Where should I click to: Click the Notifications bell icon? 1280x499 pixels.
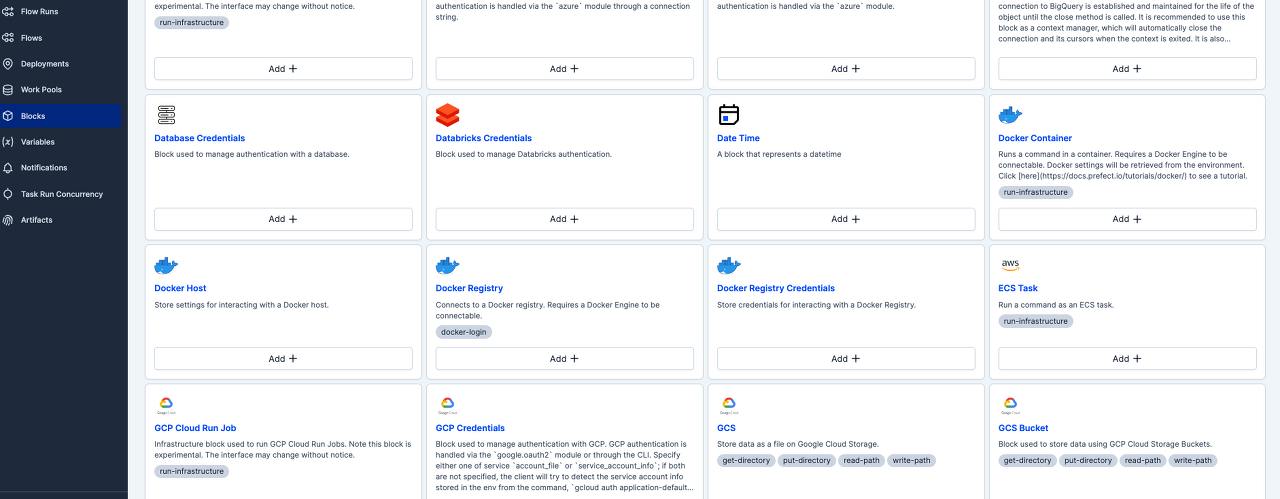click(x=8, y=168)
